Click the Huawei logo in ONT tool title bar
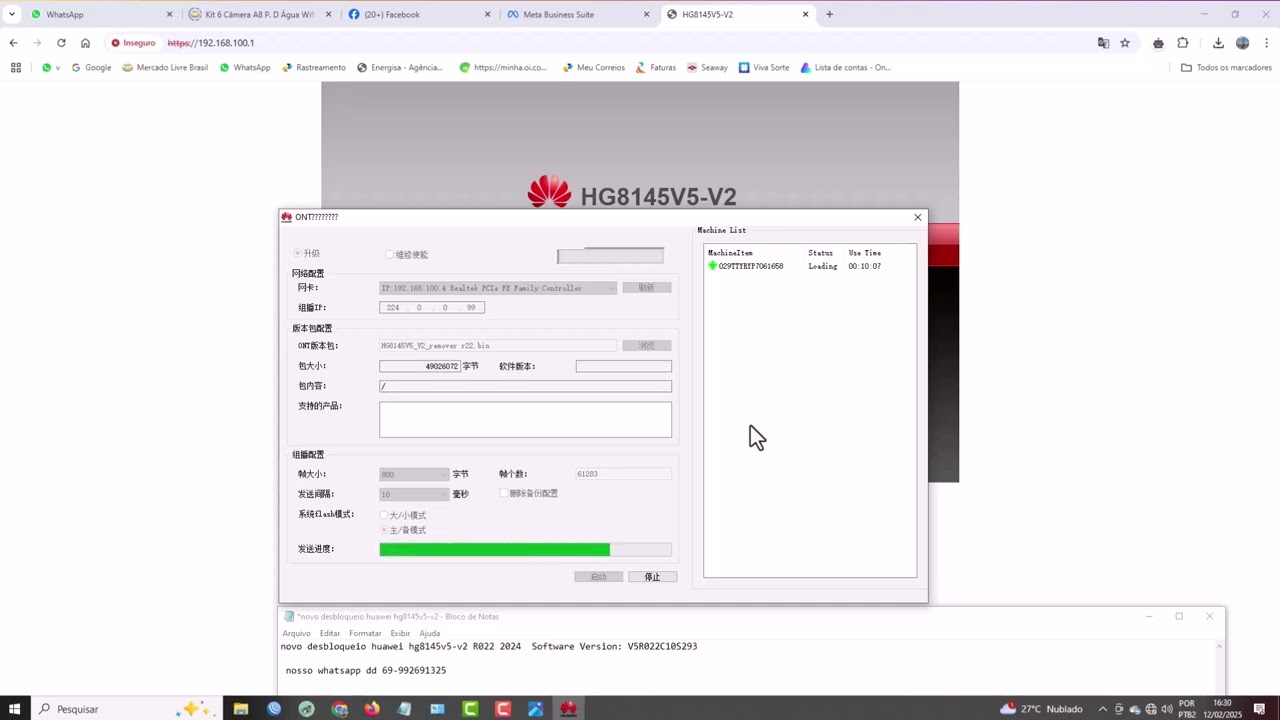 pos(286,217)
